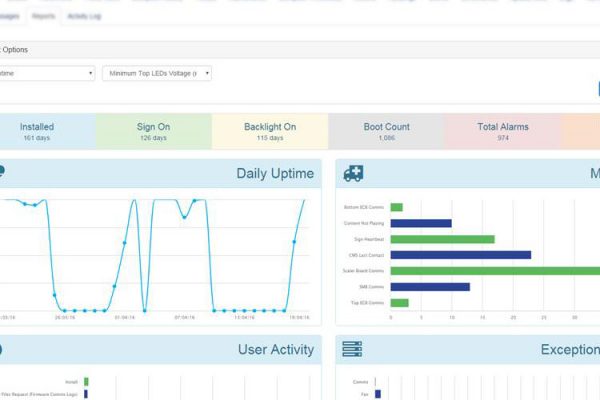Click the round icon in Daily Uptime header
600x400 pixels.
2,173
